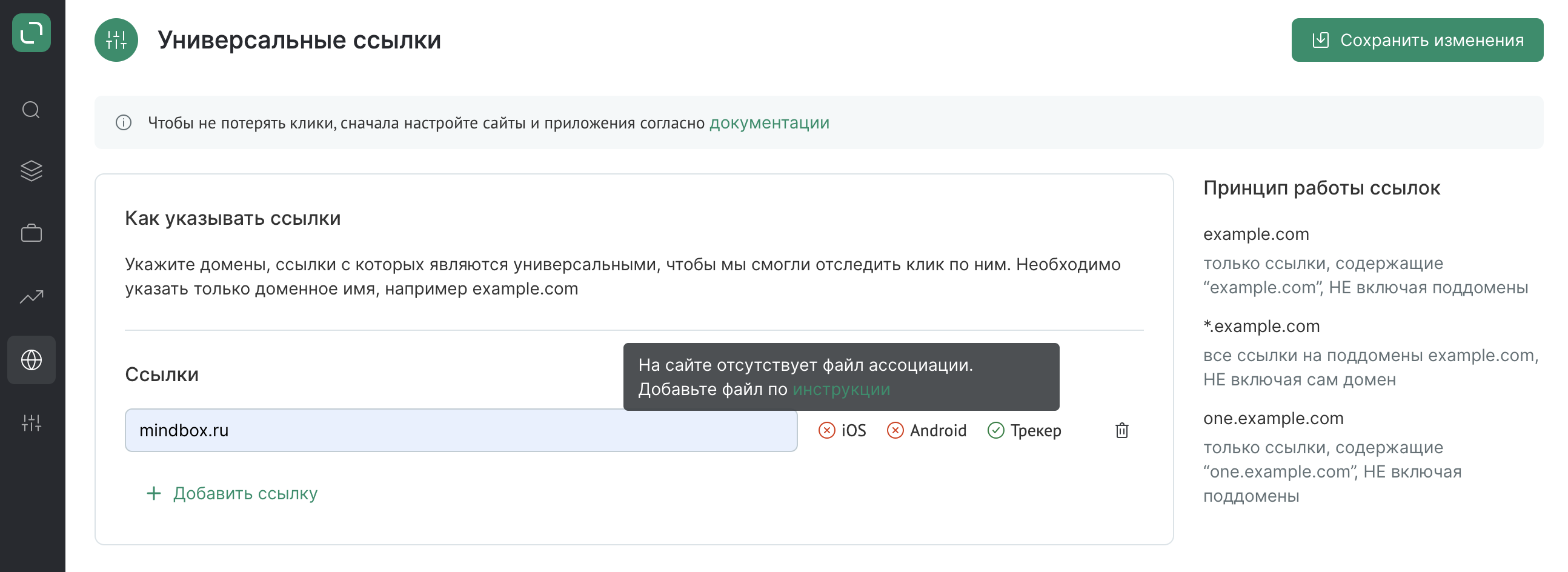Select the globe icon in sidebar
The width and height of the screenshot is (1568, 572).
coord(31,361)
